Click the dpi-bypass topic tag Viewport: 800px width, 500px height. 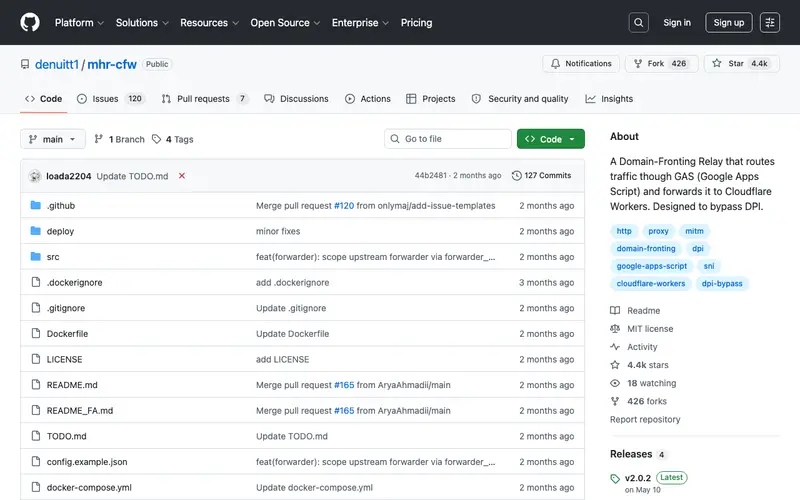click(722, 284)
